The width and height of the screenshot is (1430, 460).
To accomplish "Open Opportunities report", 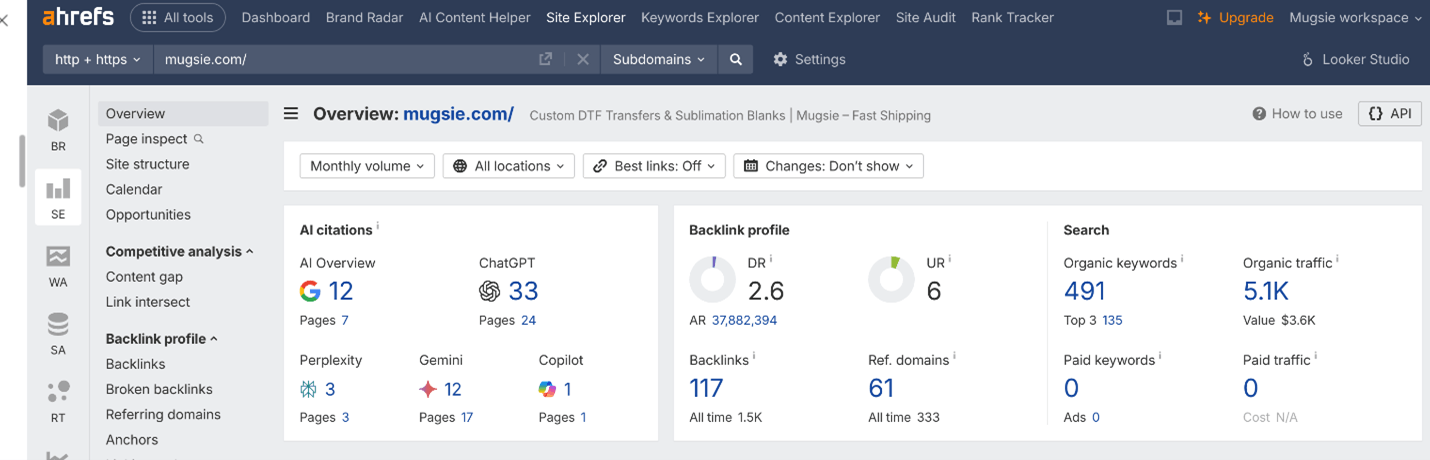I will pos(148,214).
